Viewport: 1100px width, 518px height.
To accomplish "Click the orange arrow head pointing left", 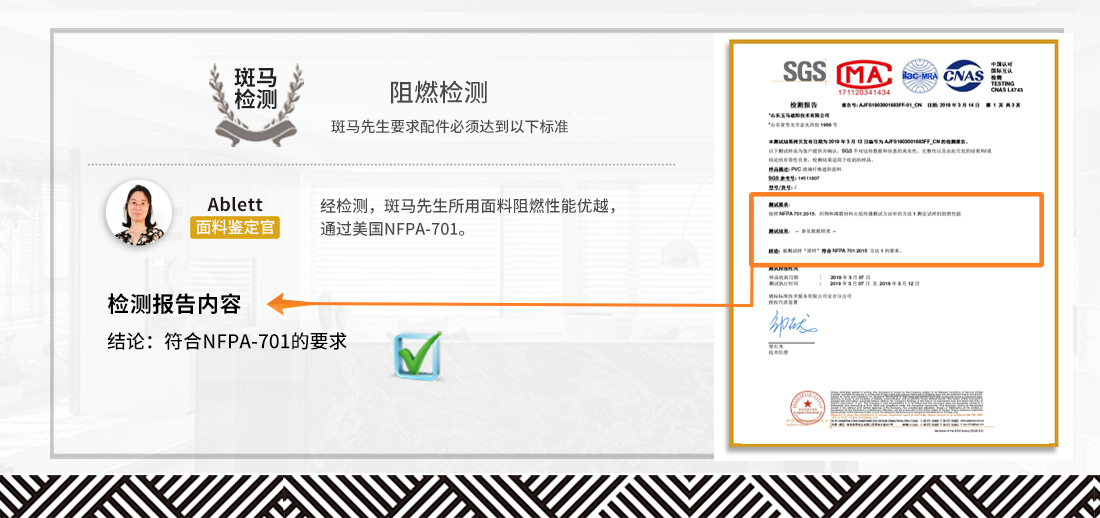I will (279, 302).
